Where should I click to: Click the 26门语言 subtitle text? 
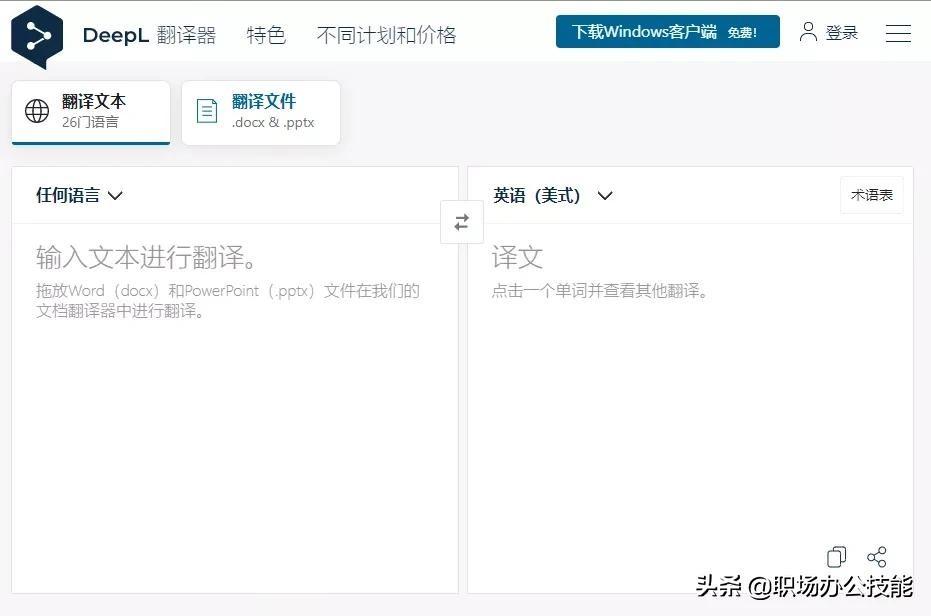pyautogui.click(x=90, y=122)
